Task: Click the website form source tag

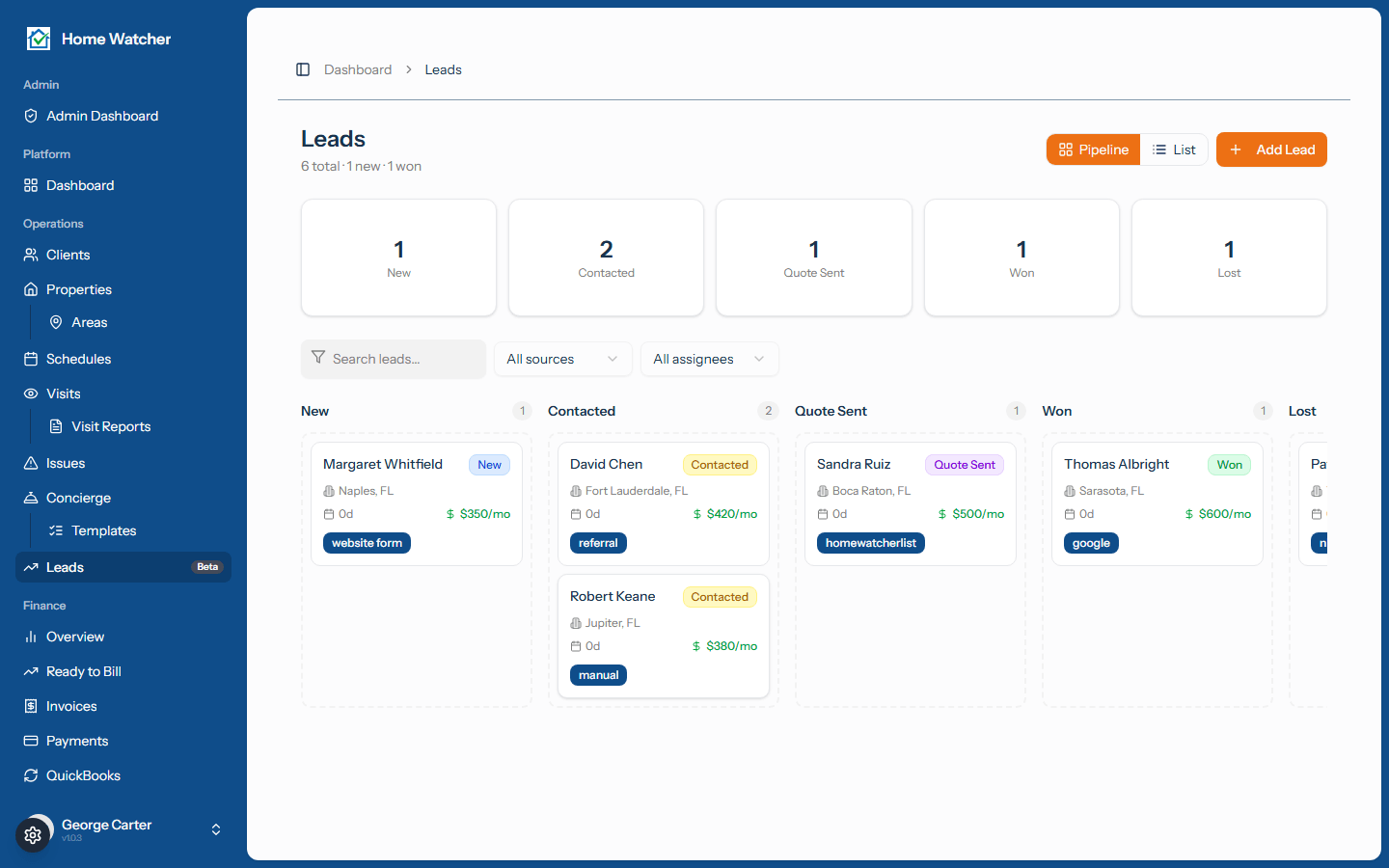Action: point(367,543)
